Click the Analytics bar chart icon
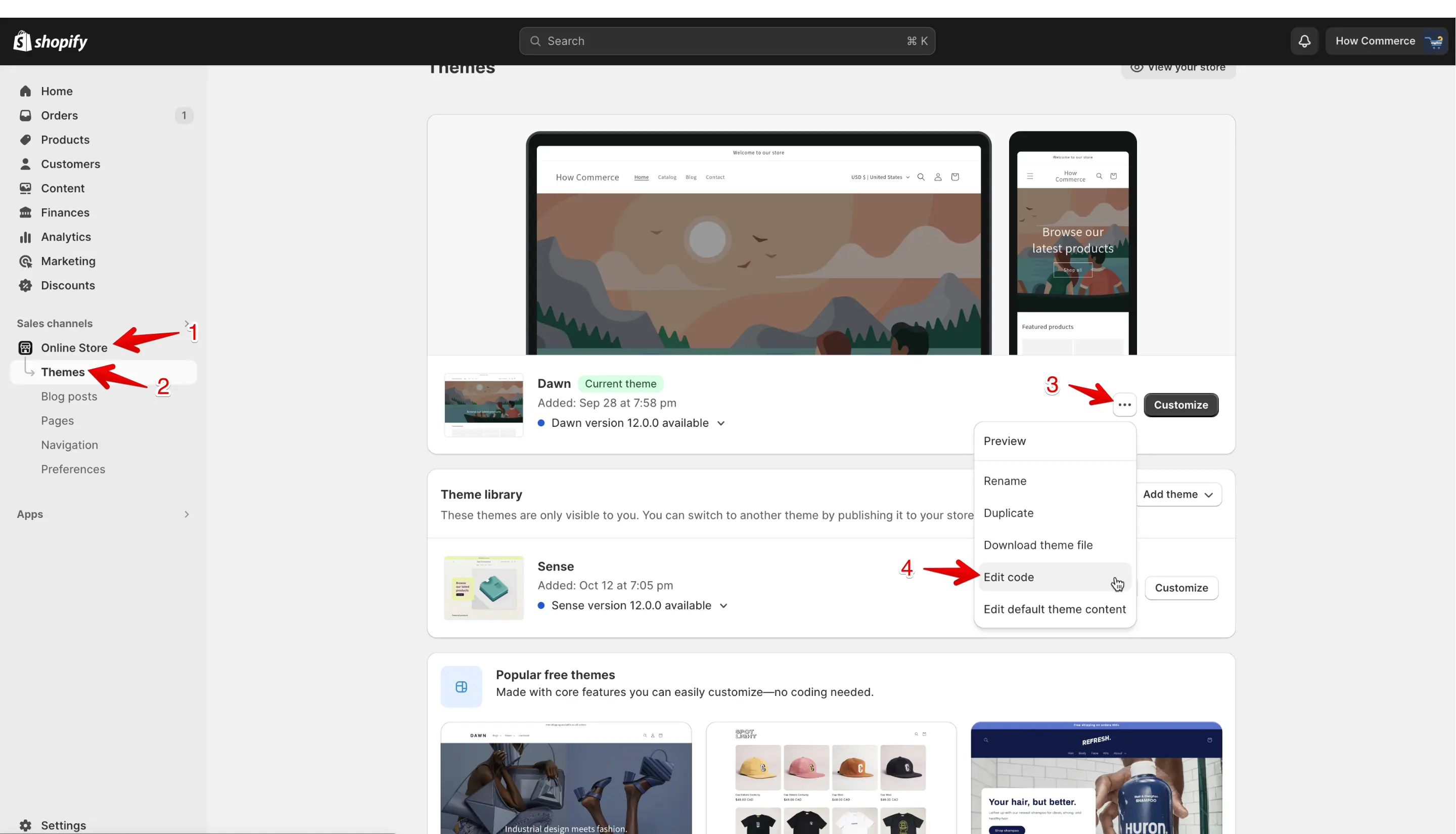Viewport: 1456px width, 834px height. 25,237
